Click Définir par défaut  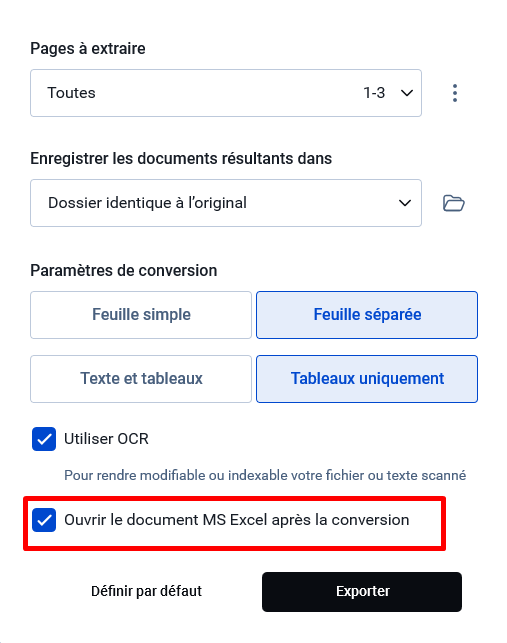(146, 591)
